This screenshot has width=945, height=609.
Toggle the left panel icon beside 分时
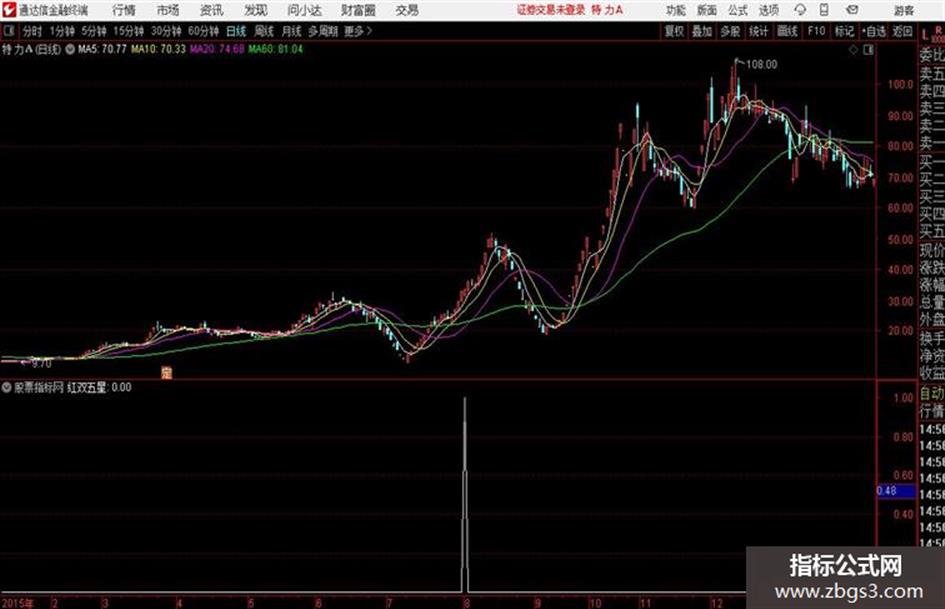[x=8, y=31]
